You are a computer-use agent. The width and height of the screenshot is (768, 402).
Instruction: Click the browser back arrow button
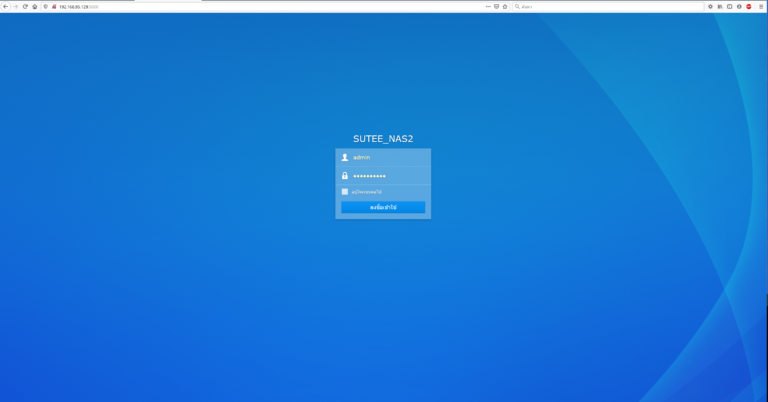[x=6, y=6]
